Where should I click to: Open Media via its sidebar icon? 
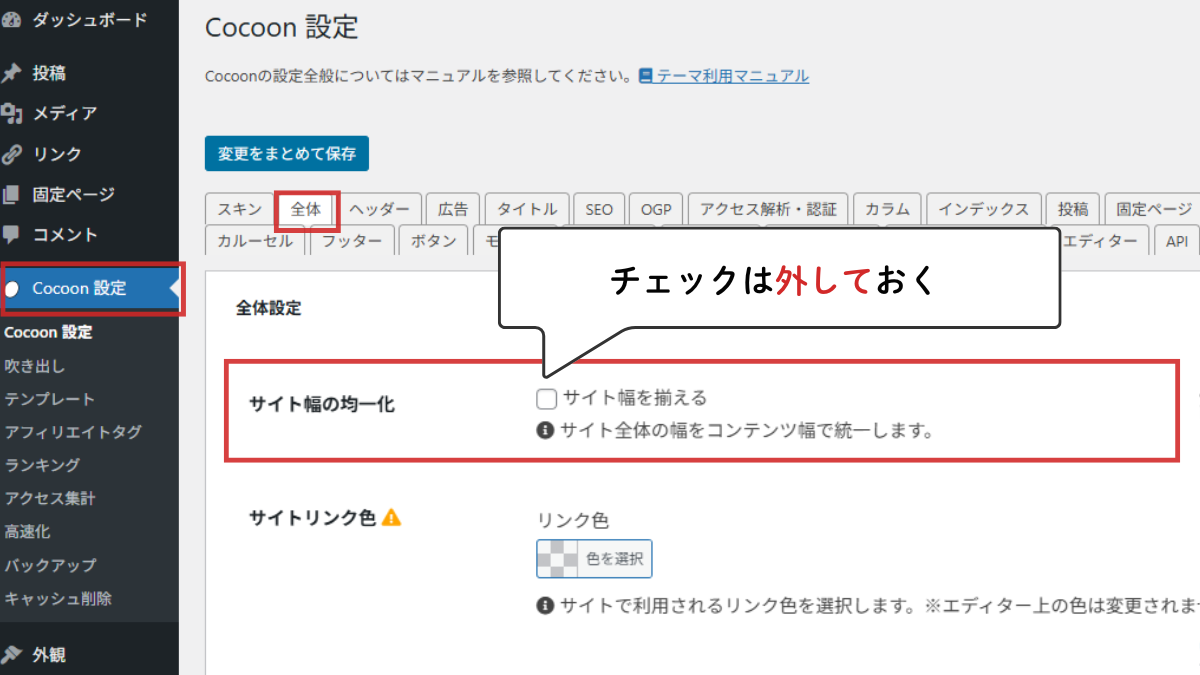click(x=12, y=114)
